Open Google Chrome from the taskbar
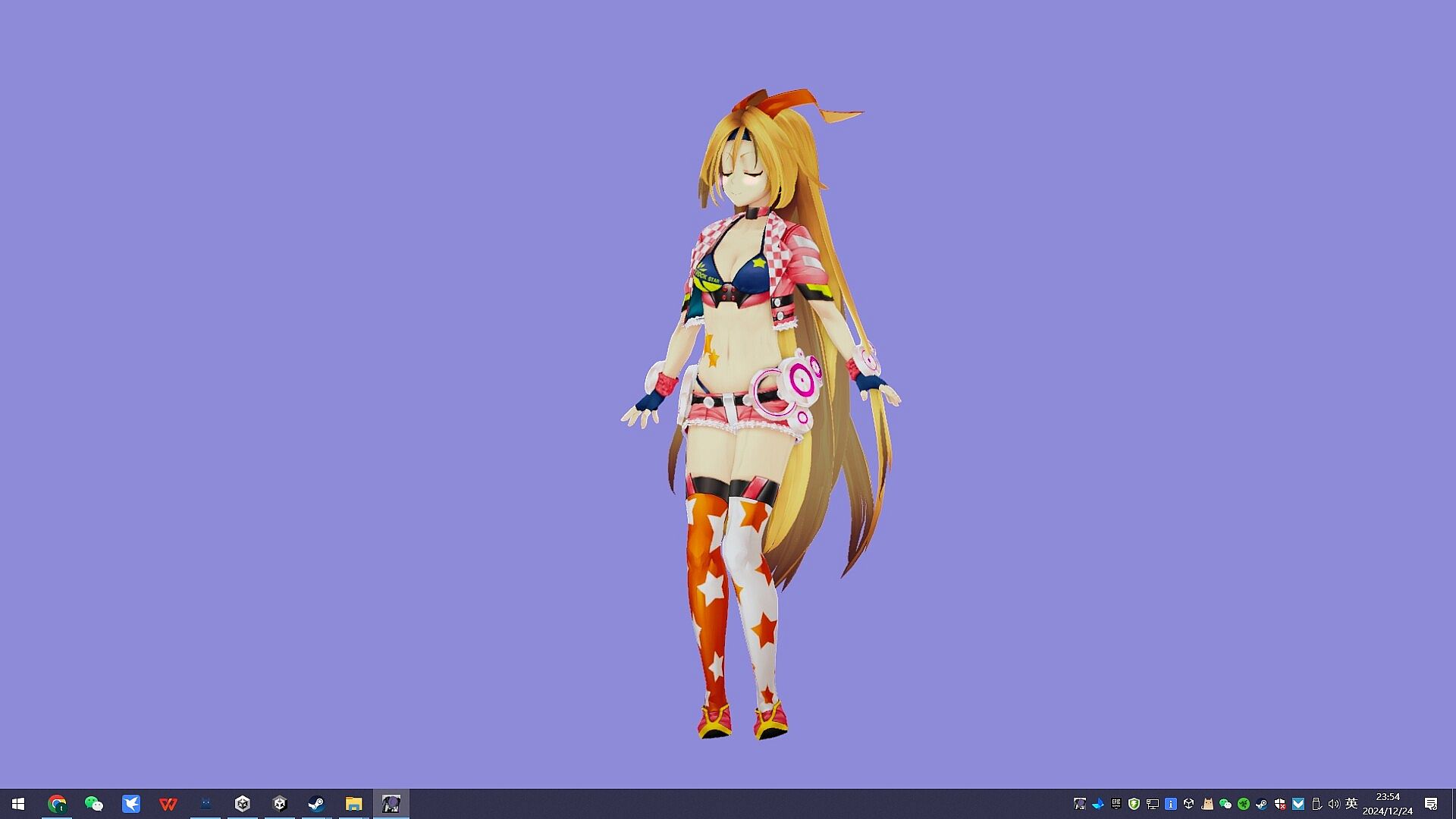Image resolution: width=1456 pixels, height=819 pixels. [x=57, y=804]
